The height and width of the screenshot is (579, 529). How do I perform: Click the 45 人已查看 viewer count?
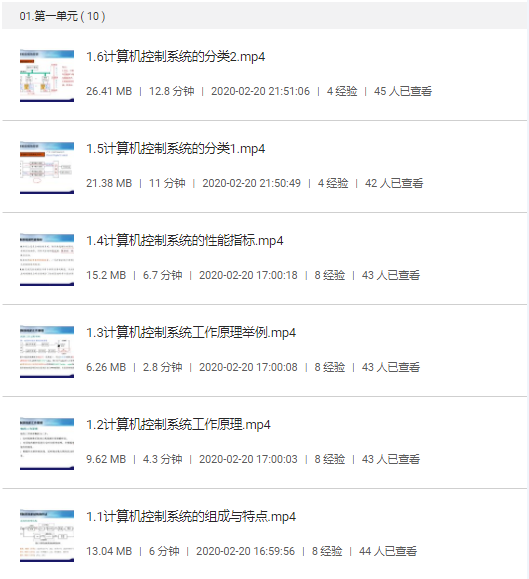tap(403, 91)
